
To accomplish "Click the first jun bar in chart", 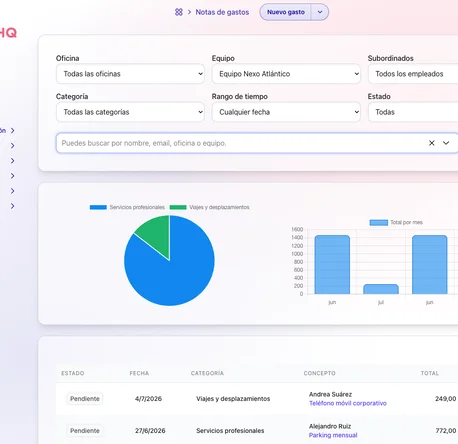I will coord(332,265).
